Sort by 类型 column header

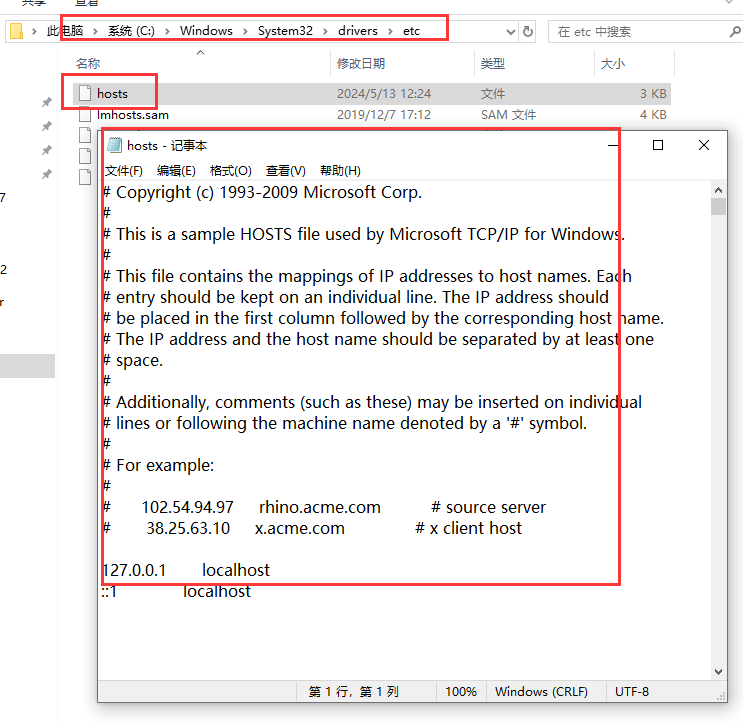coord(492,63)
